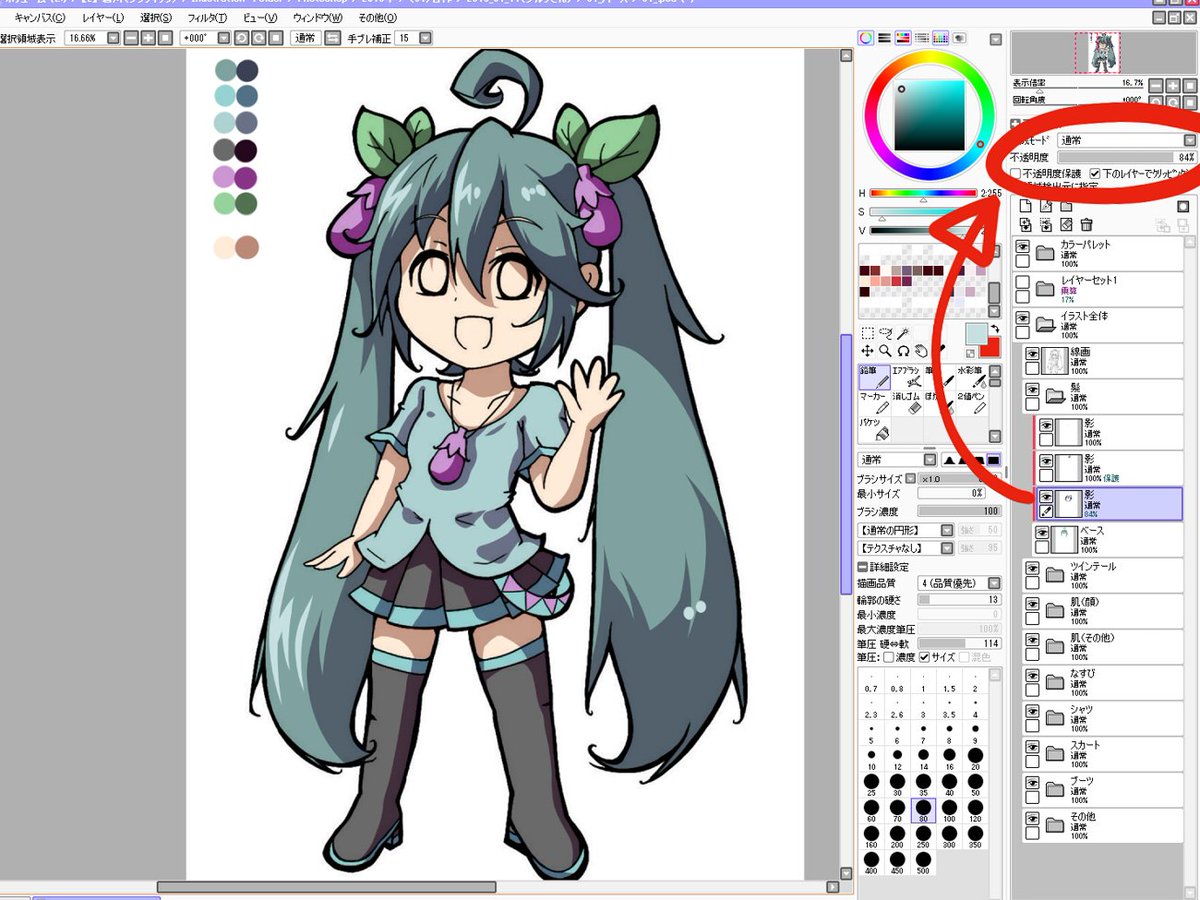Collapse the 詳細設定 section
The width and height of the screenshot is (1200, 900).
click(x=862, y=567)
